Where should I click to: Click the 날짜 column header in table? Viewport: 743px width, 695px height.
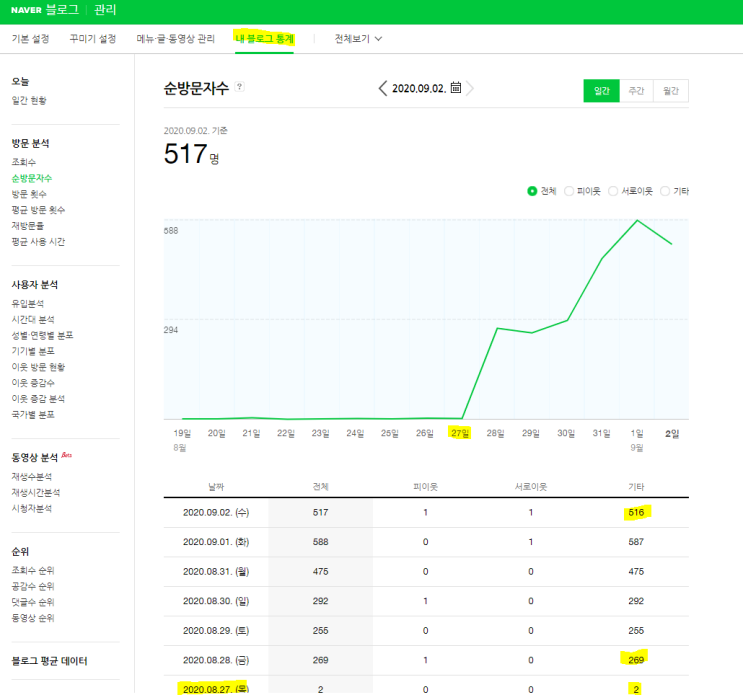[216, 487]
